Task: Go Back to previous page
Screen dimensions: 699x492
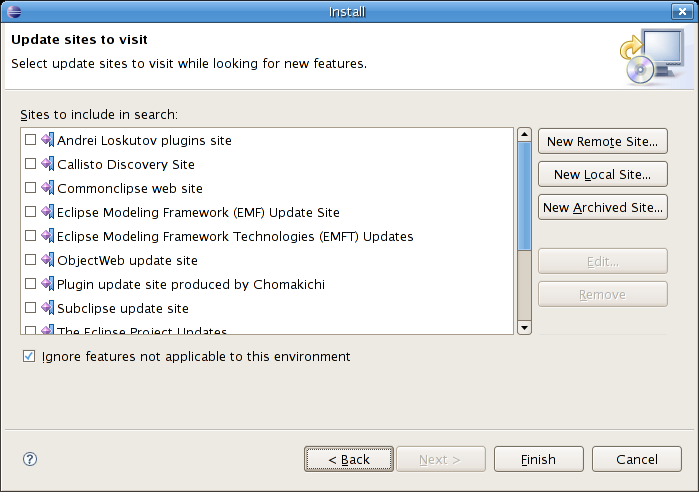Action: click(349, 459)
